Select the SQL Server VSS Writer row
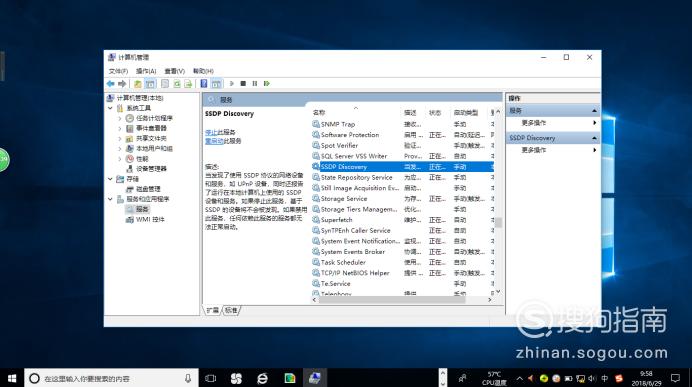Image resolution: width=692 pixels, height=387 pixels. coord(402,156)
